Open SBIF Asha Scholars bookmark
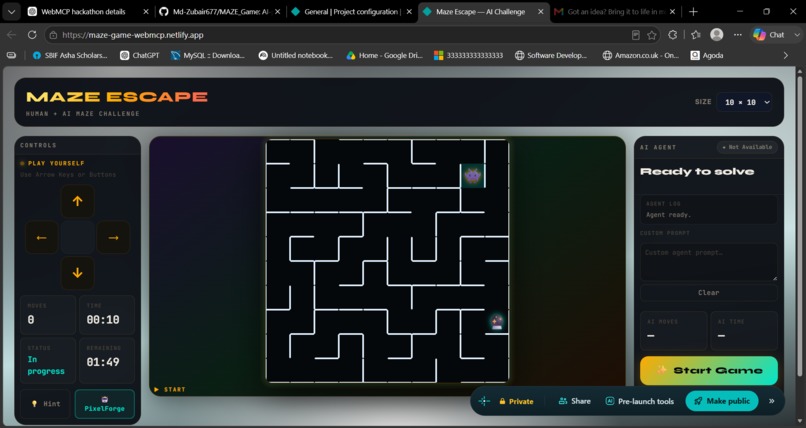The image size is (806, 428). [x=70, y=55]
